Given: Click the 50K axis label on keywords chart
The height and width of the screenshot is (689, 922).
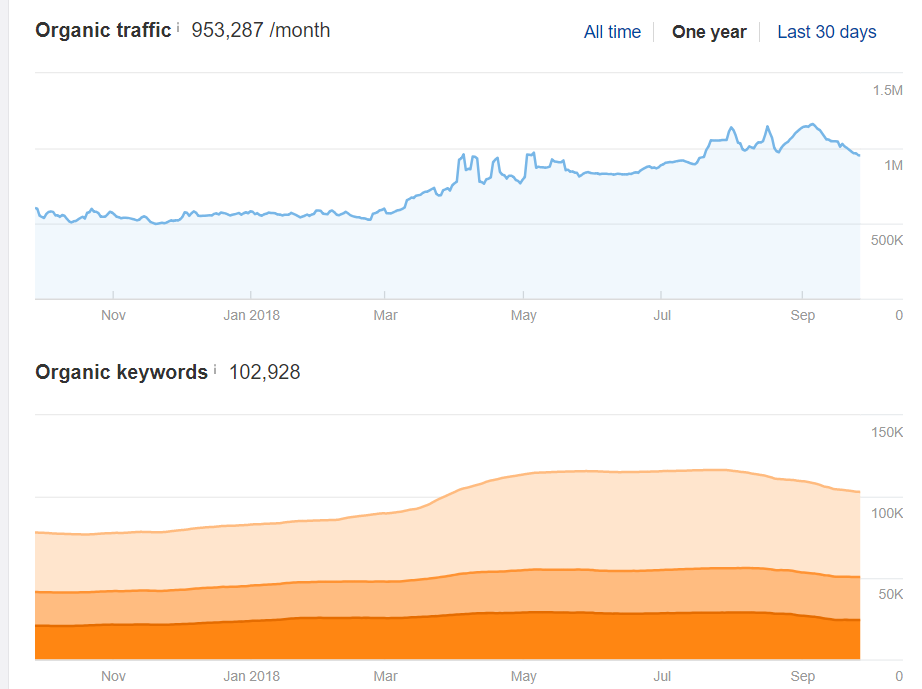Looking at the screenshot, I should [890, 594].
